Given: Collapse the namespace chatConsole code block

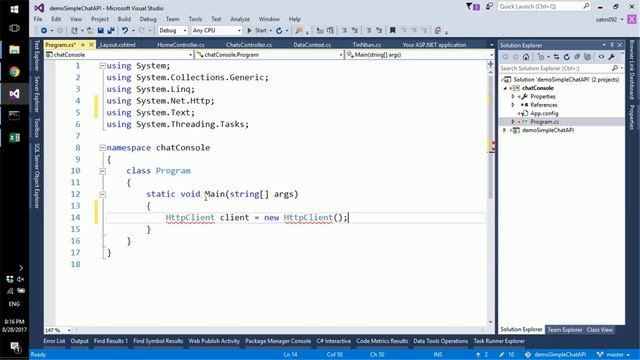Looking at the screenshot, I should [x=102, y=148].
